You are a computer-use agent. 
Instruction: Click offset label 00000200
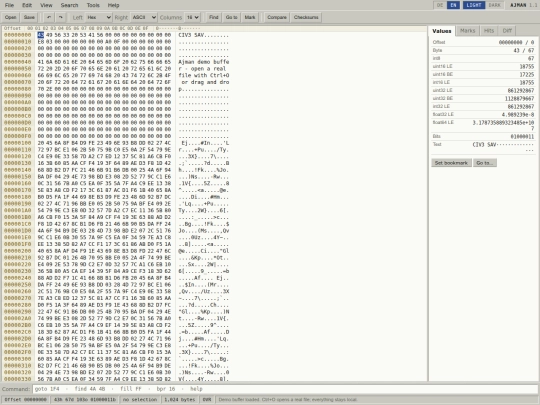click(18, 251)
